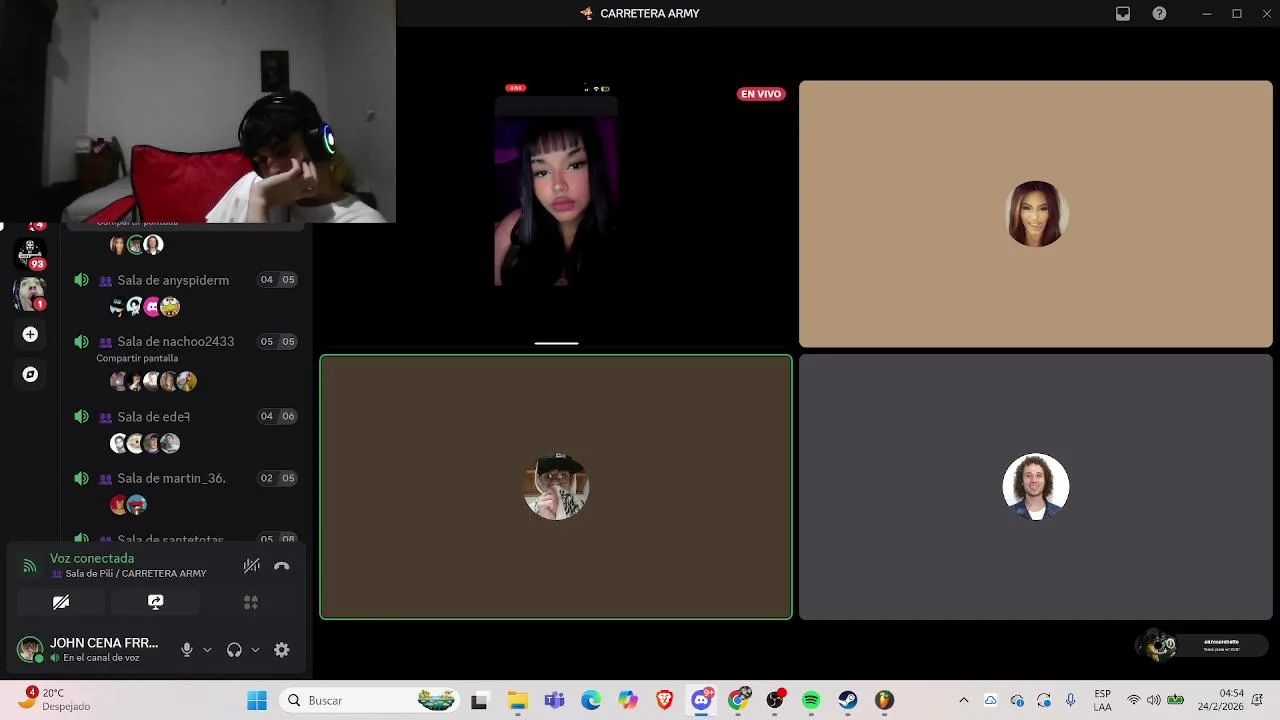
Task: Switch ESP LAA keyboard language indicator
Action: 1102,700
